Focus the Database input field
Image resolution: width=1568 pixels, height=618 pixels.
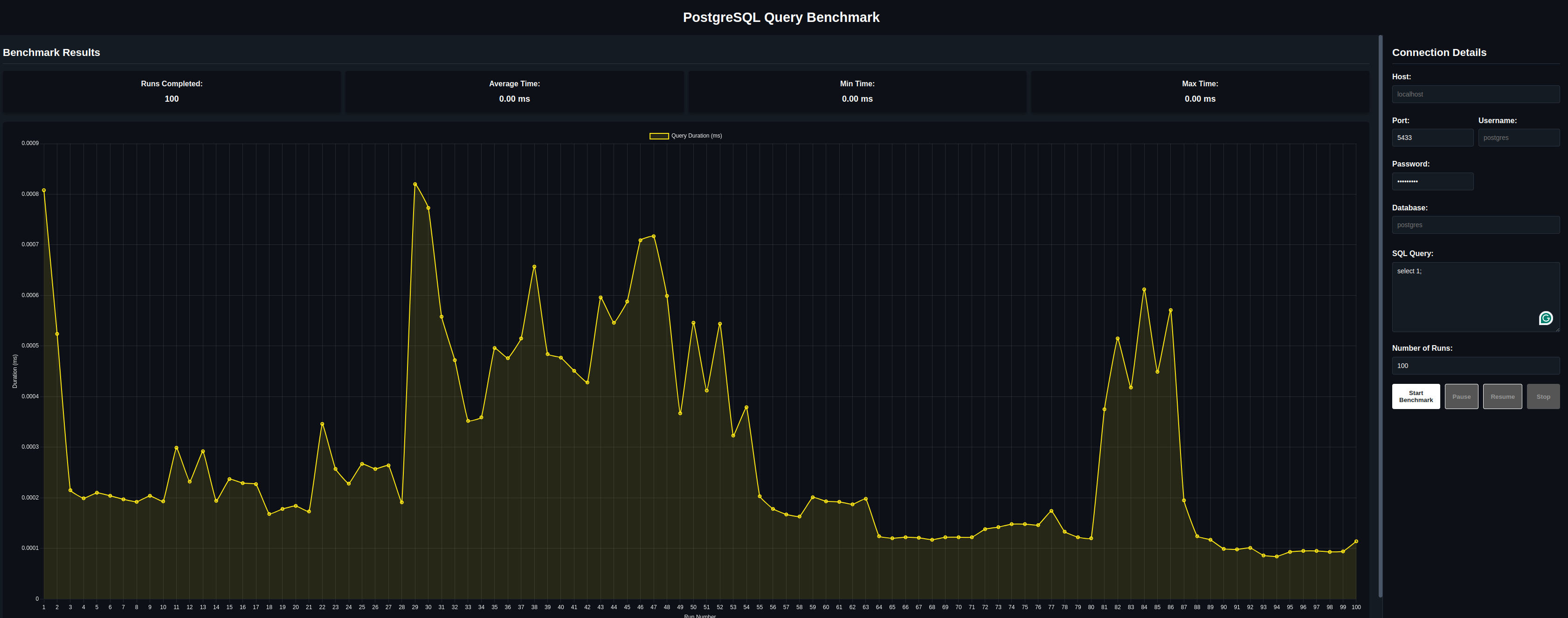(1476, 225)
